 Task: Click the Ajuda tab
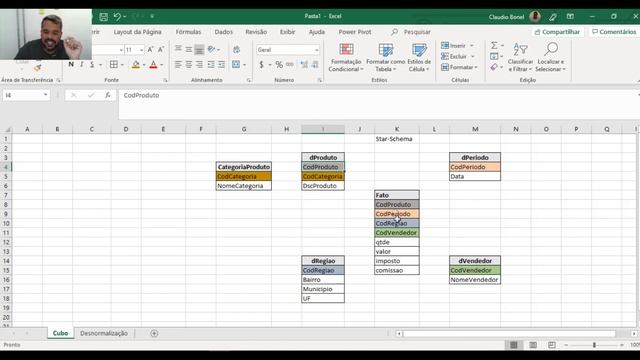tap(317, 32)
